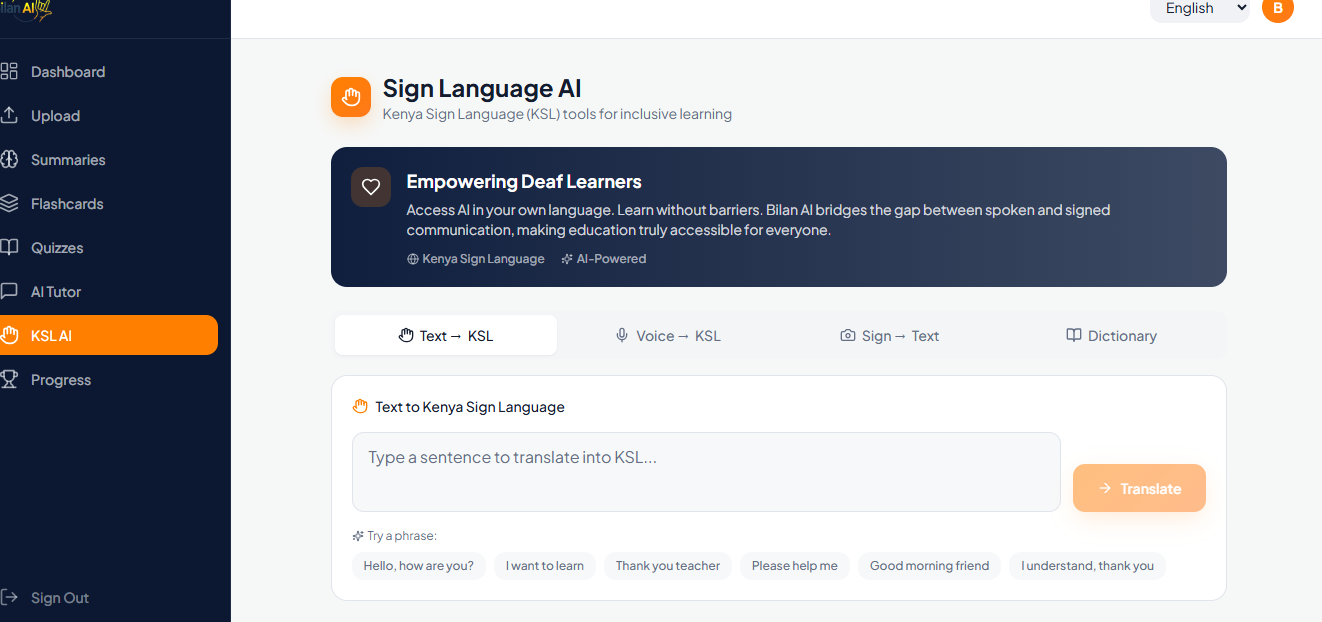
Task: Switch to the Text → KSL tab
Action: point(446,335)
